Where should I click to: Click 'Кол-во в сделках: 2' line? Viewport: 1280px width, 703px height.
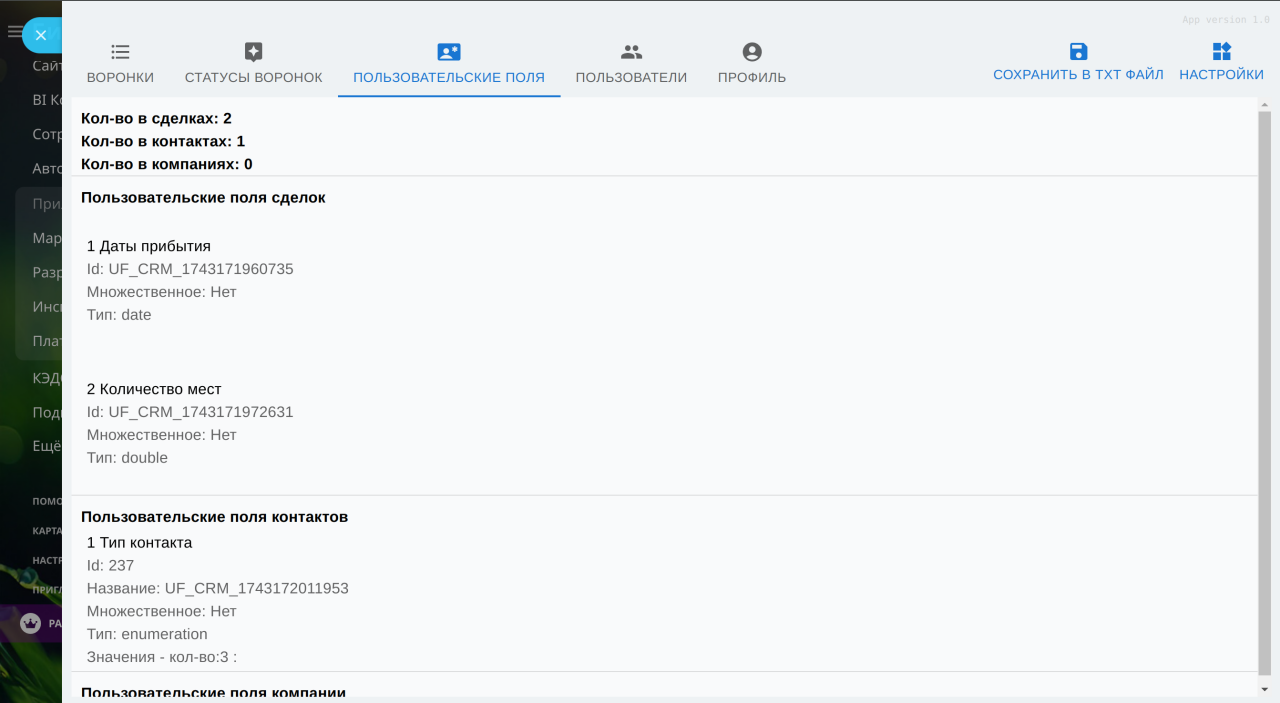click(x=156, y=119)
